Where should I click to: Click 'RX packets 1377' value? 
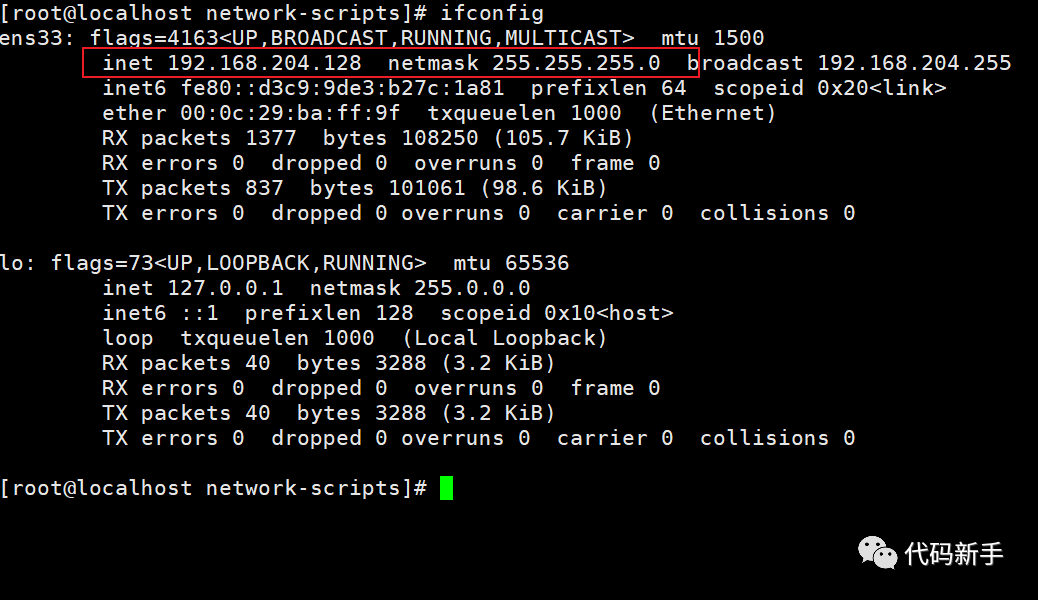199,138
